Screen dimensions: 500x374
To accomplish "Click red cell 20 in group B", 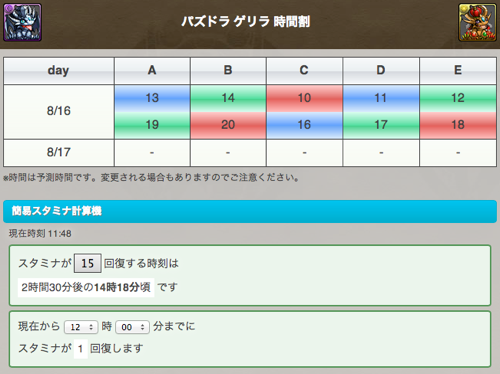I will (x=228, y=125).
